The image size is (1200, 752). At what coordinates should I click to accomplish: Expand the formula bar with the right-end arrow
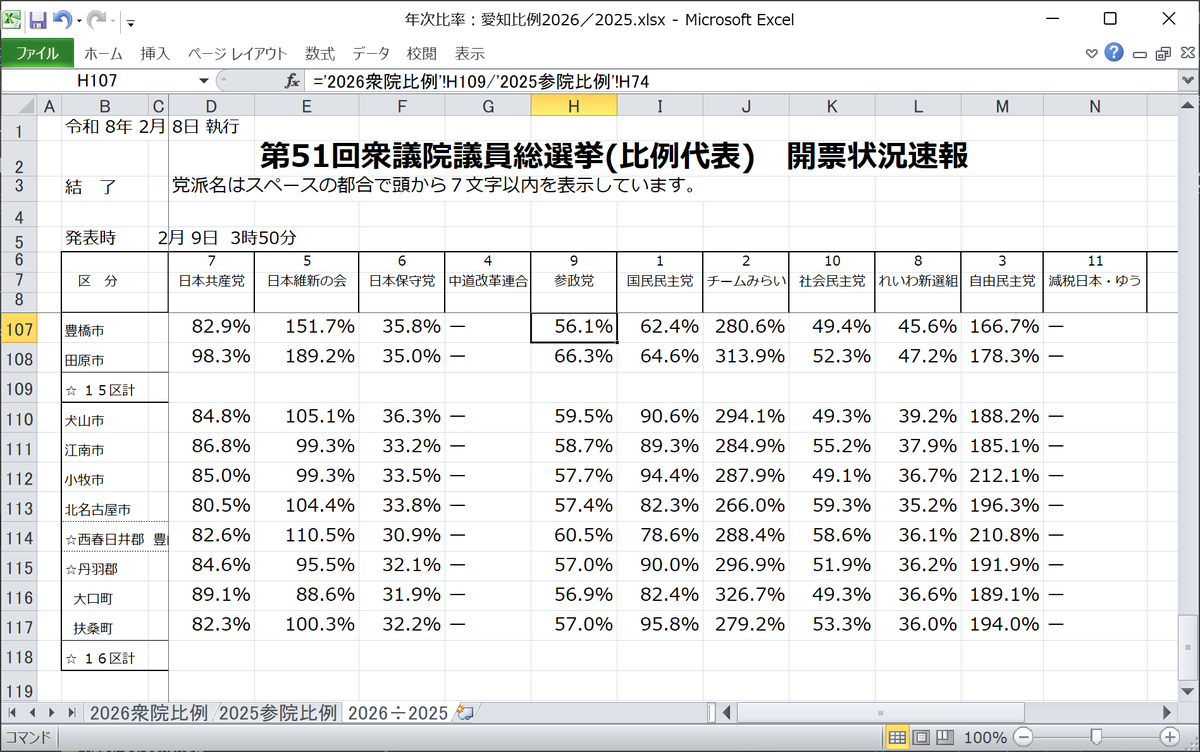point(1187,80)
